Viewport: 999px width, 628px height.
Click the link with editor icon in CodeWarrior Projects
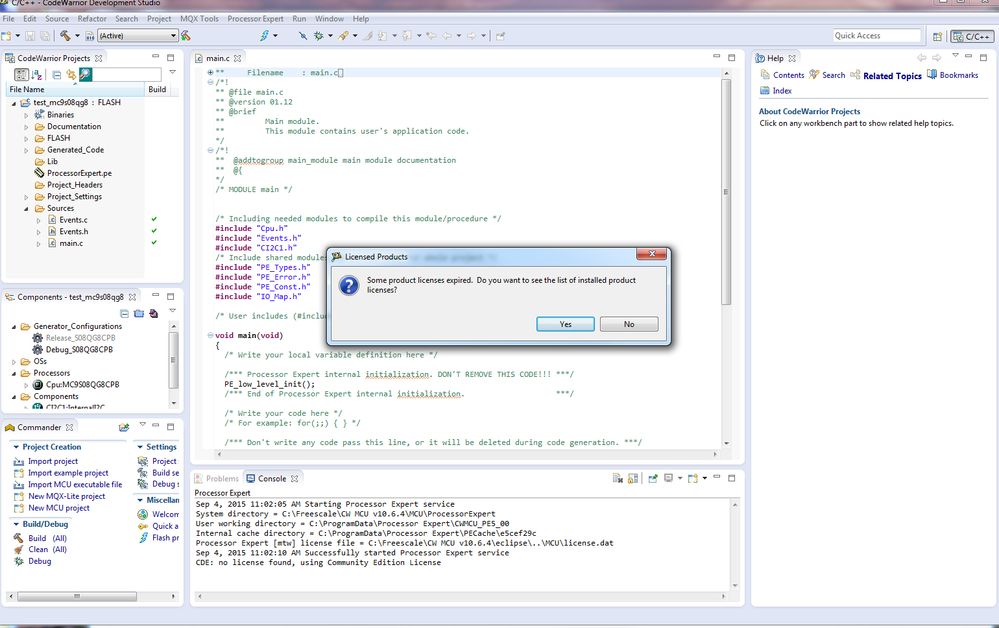[x=71, y=75]
